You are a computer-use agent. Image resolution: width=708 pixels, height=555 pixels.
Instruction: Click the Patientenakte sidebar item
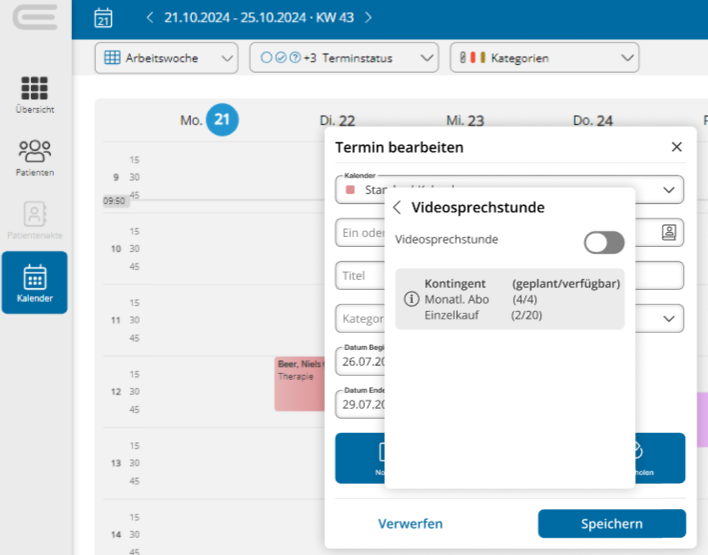tap(35, 220)
